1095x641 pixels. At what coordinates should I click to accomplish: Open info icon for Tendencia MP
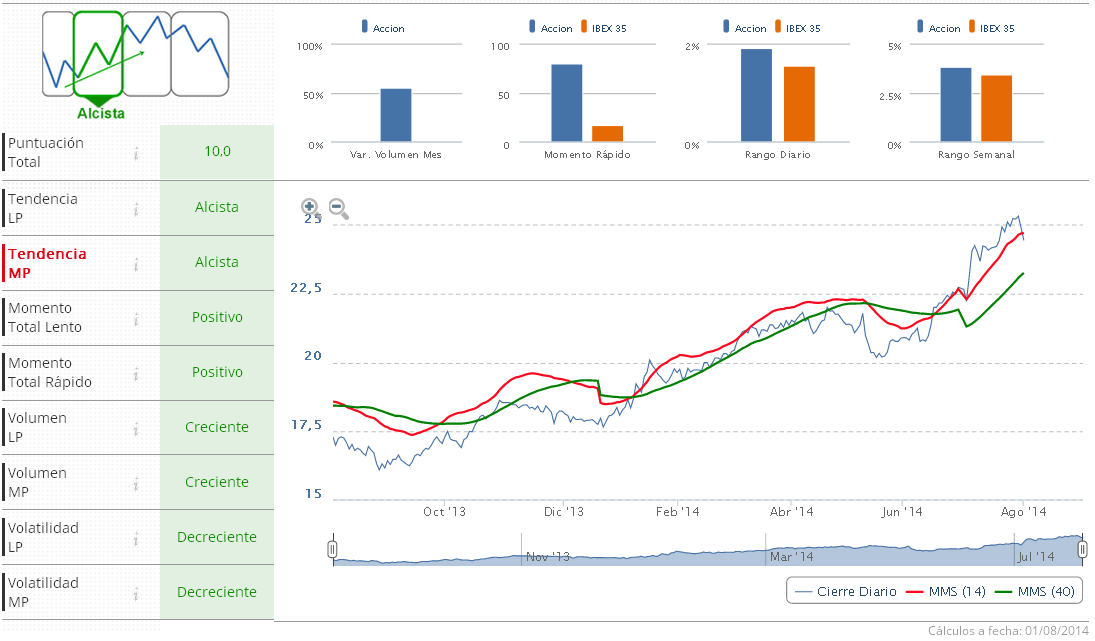[x=135, y=263]
